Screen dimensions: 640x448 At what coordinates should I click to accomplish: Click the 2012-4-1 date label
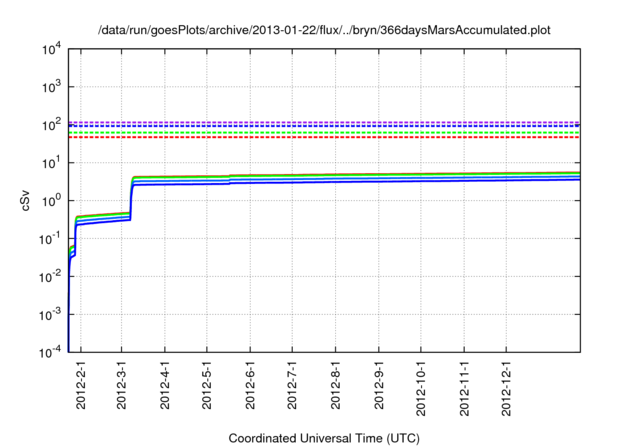pos(165,385)
